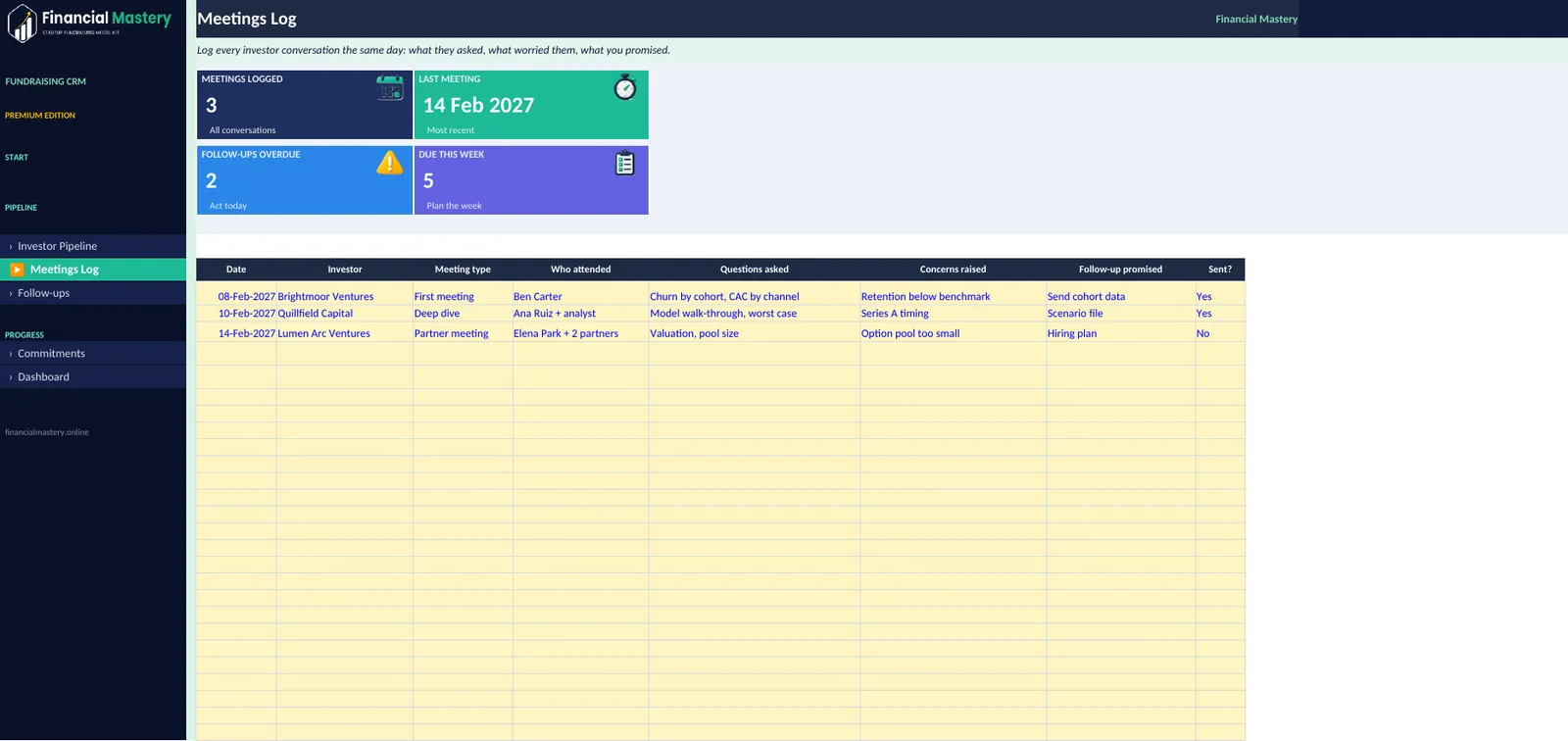Image resolution: width=1568 pixels, height=741 pixels.
Task: Click the orange play icon beside Meetings Log
Action: (18, 270)
